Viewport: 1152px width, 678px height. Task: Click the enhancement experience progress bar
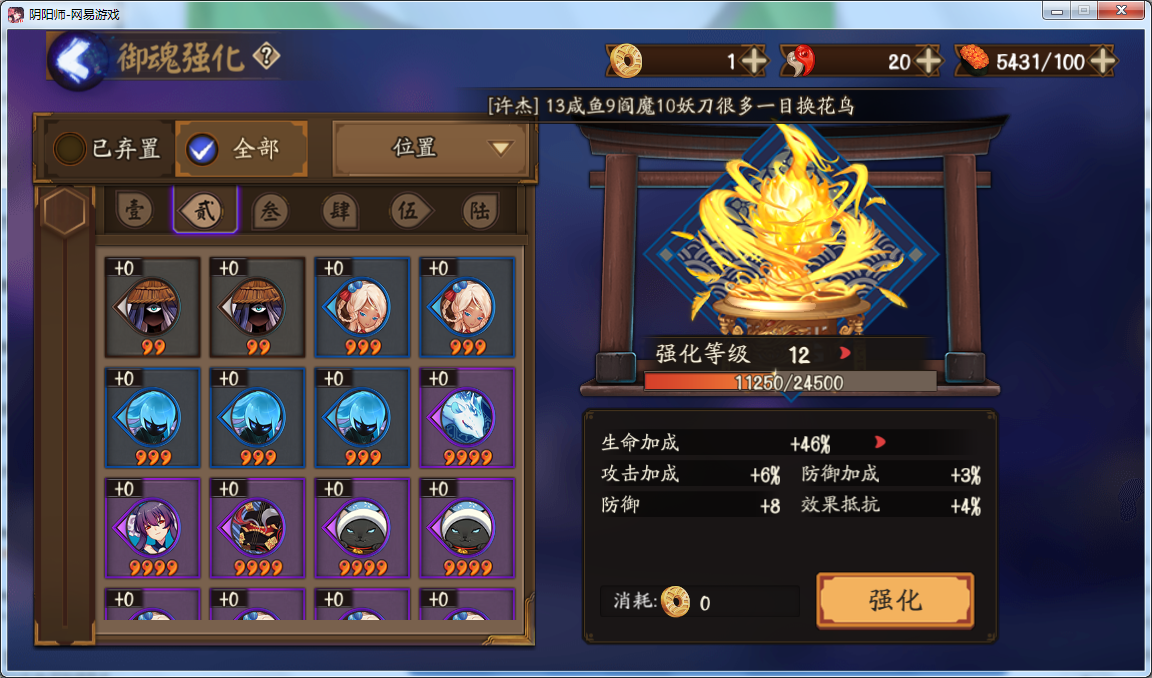790,382
